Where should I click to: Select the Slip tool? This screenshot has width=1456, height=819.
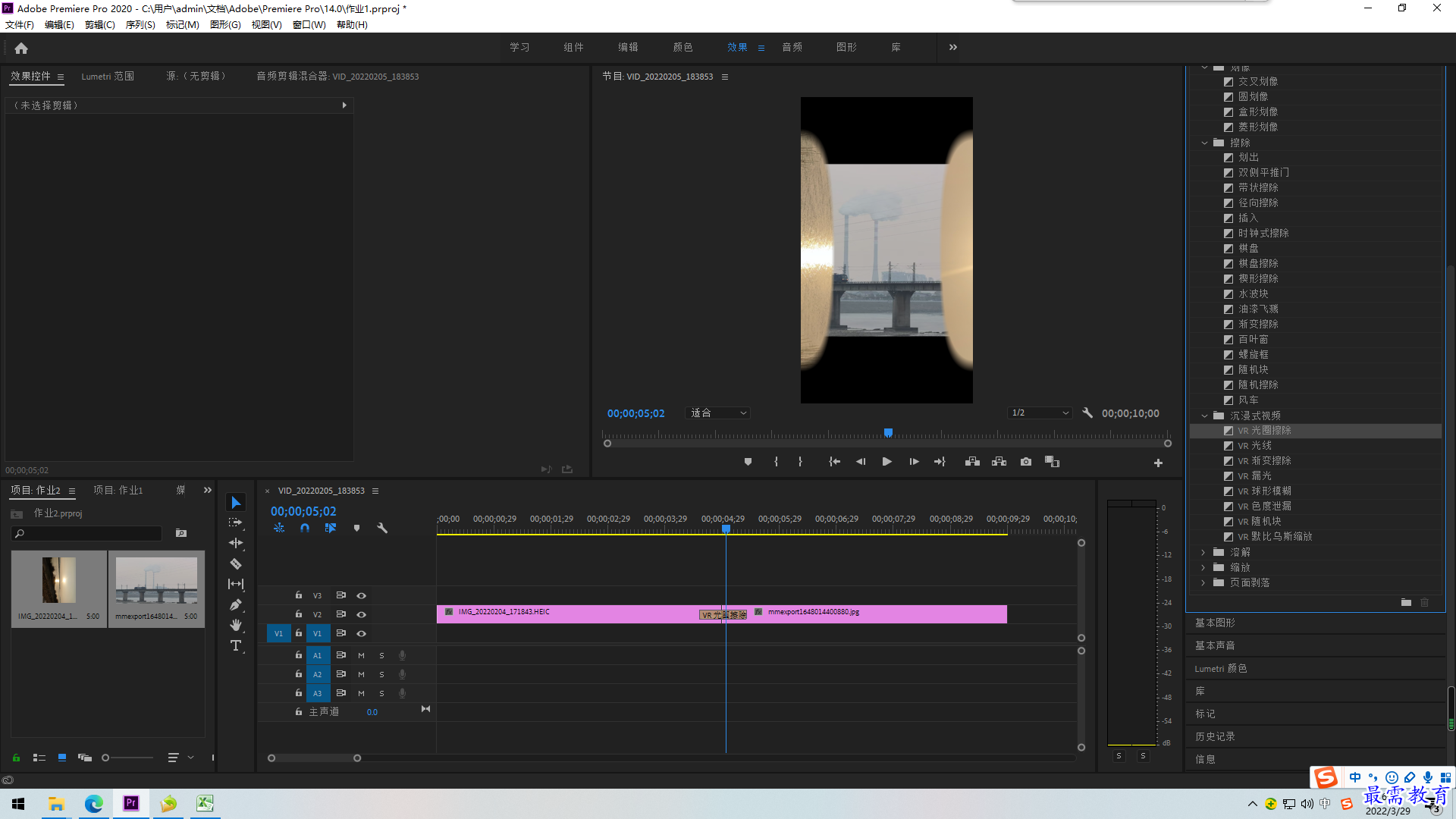pyautogui.click(x=236, y=584)
